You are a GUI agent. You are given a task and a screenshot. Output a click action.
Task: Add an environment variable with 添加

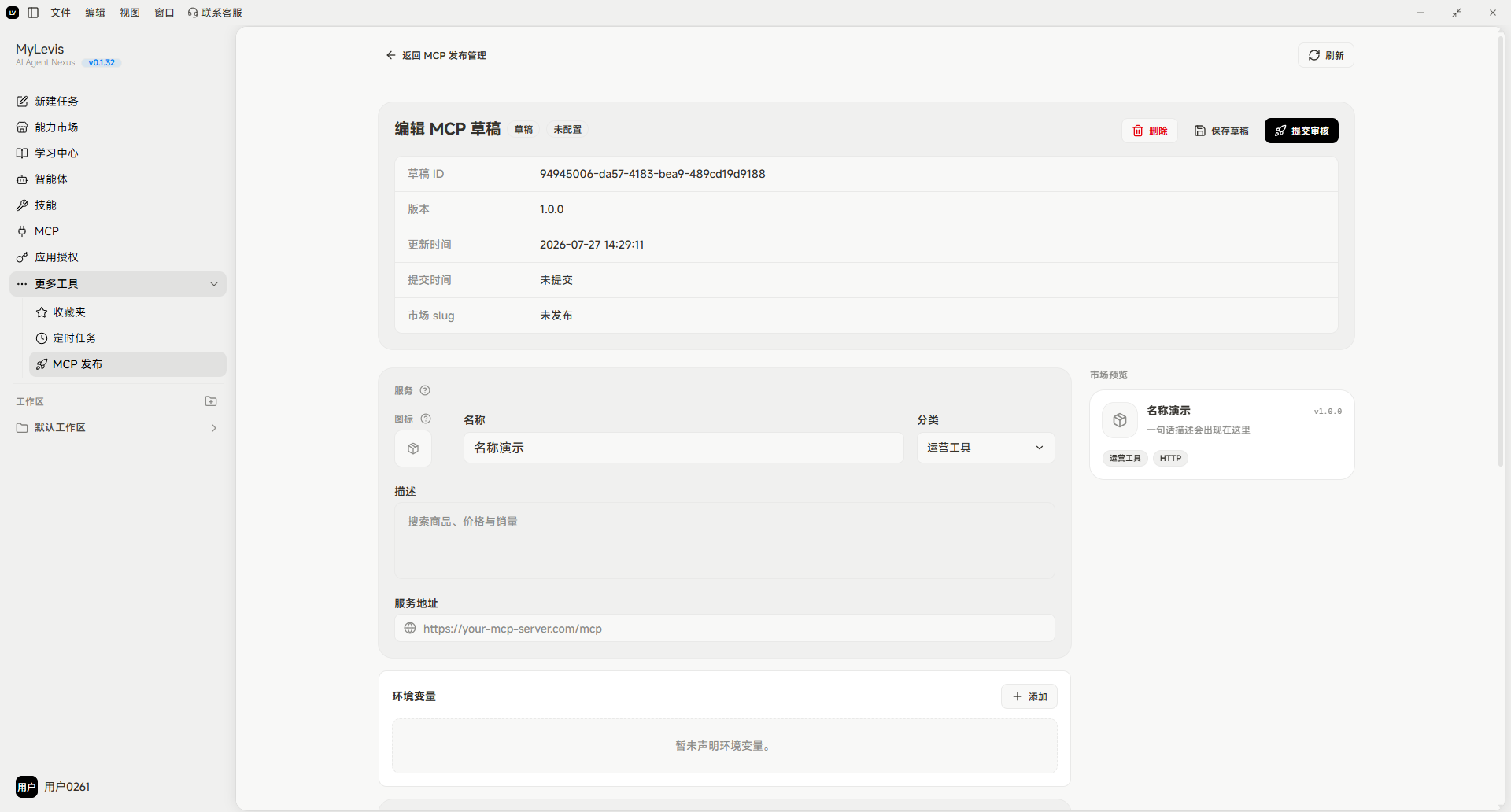tap(1029, 697)
